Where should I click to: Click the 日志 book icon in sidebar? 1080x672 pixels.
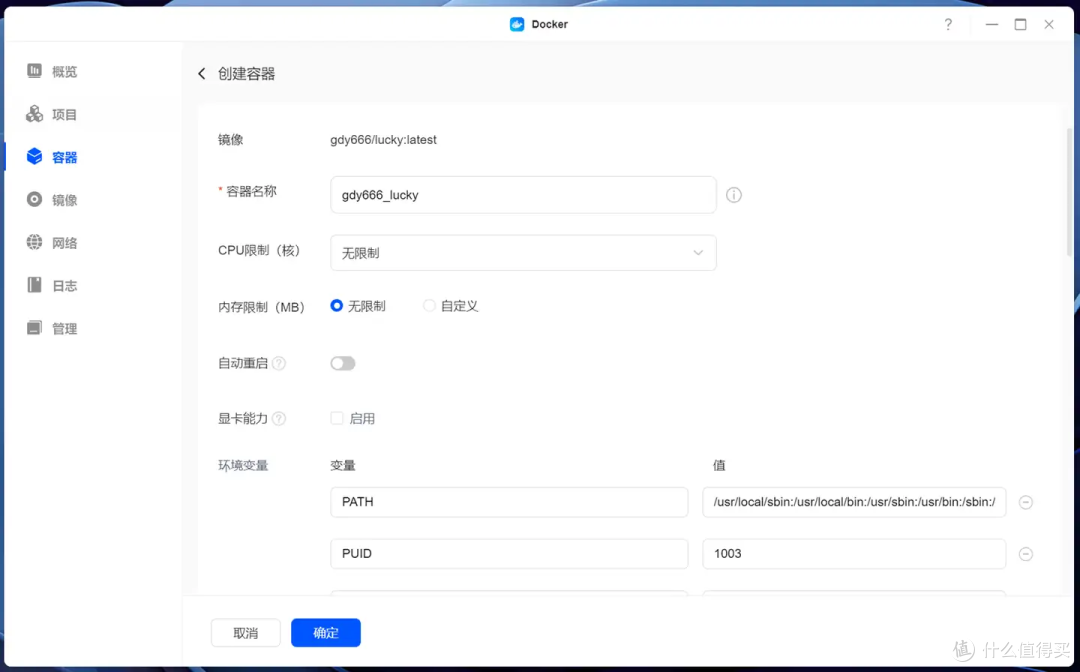(34, 285)
